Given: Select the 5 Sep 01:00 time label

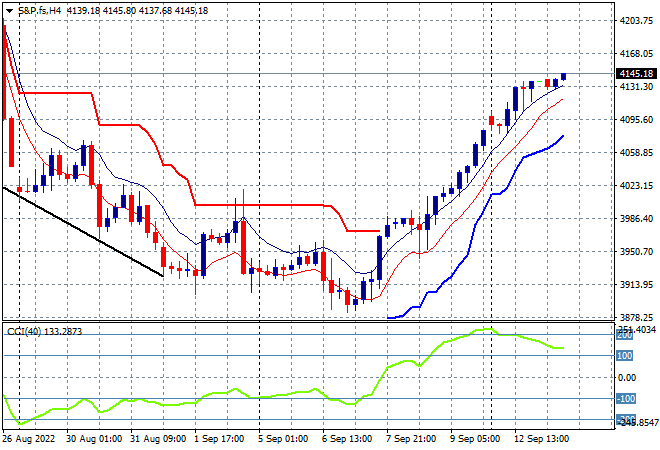Looking at the screenshot, I should pyautogui.click(x=283, y=439).
